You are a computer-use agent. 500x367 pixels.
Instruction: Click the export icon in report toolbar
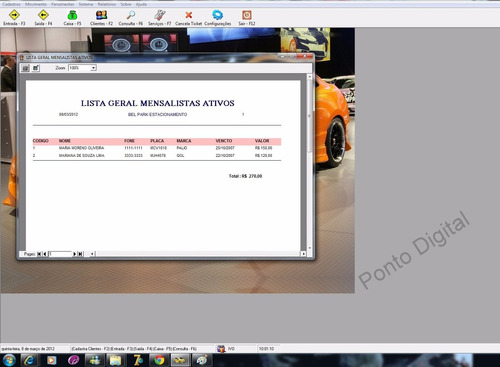coord(36,68)
